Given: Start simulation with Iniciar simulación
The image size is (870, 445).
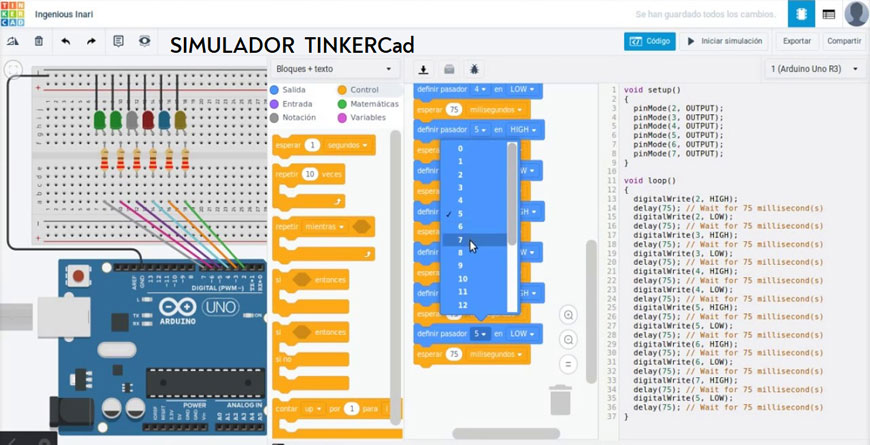Looking at the screenshot, I should (x=725, y=41).
